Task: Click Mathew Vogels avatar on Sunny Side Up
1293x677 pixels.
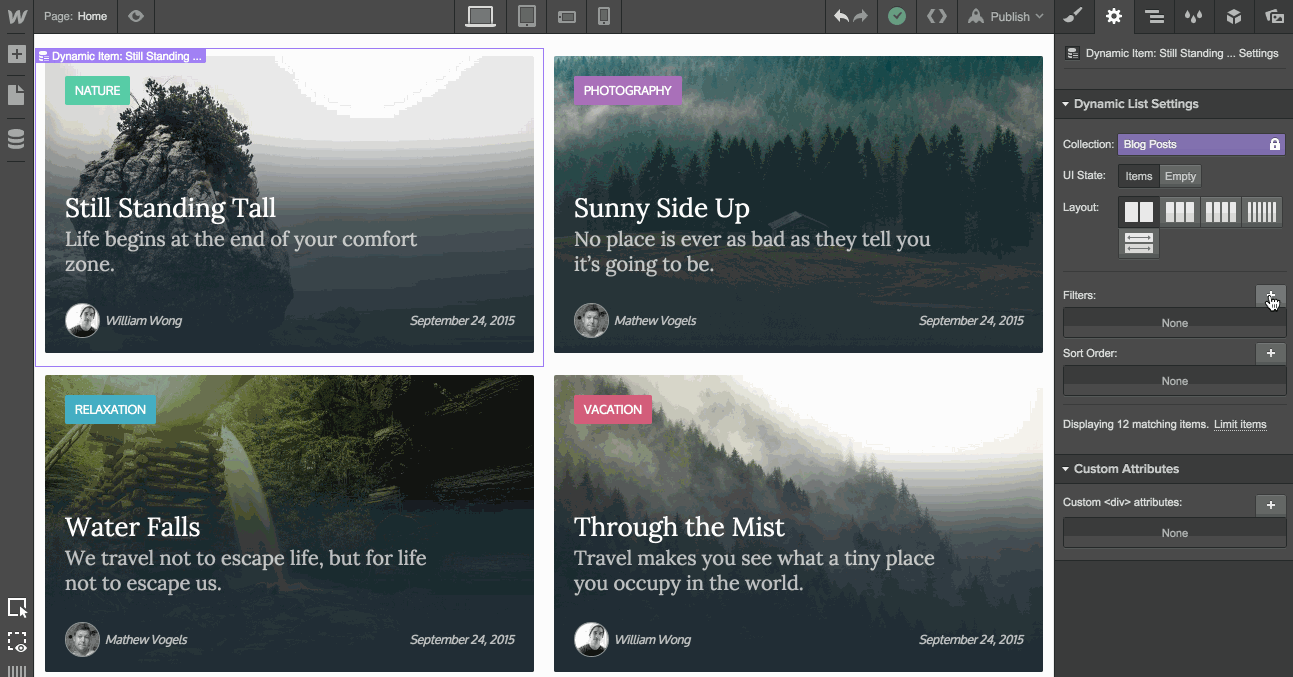Action: [591, 320]
